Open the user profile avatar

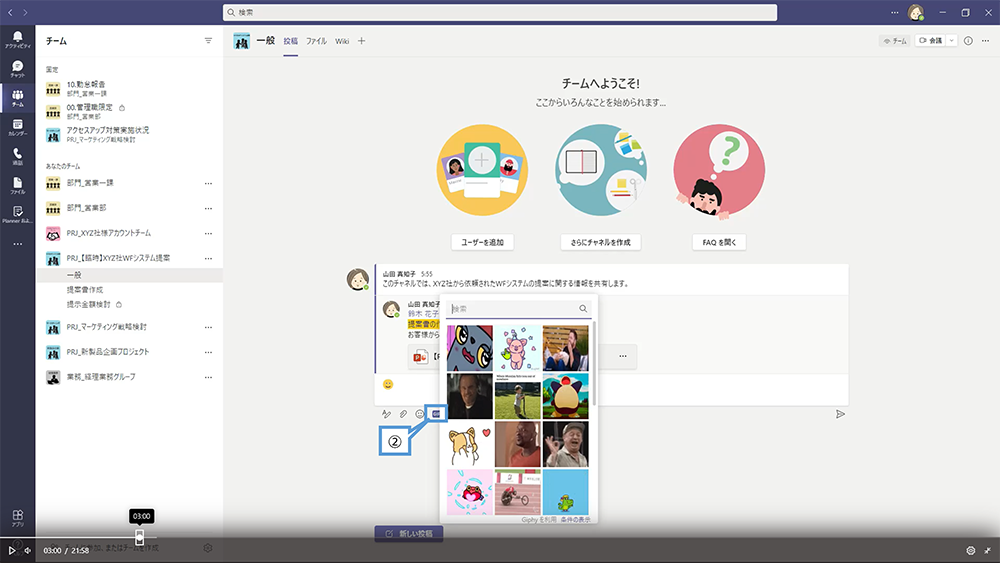916,12
